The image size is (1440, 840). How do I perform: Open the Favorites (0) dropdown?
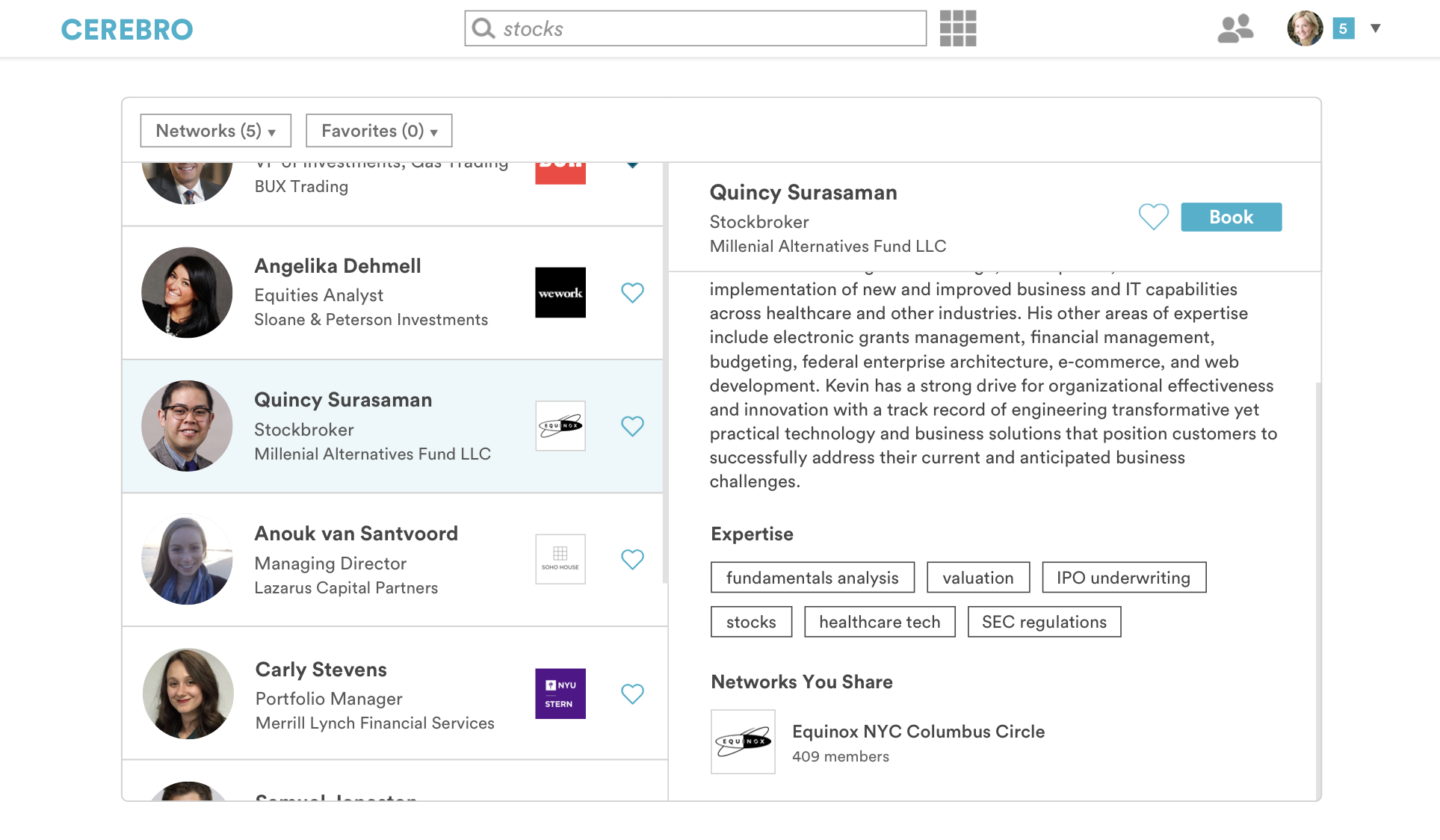coord(379,131)
